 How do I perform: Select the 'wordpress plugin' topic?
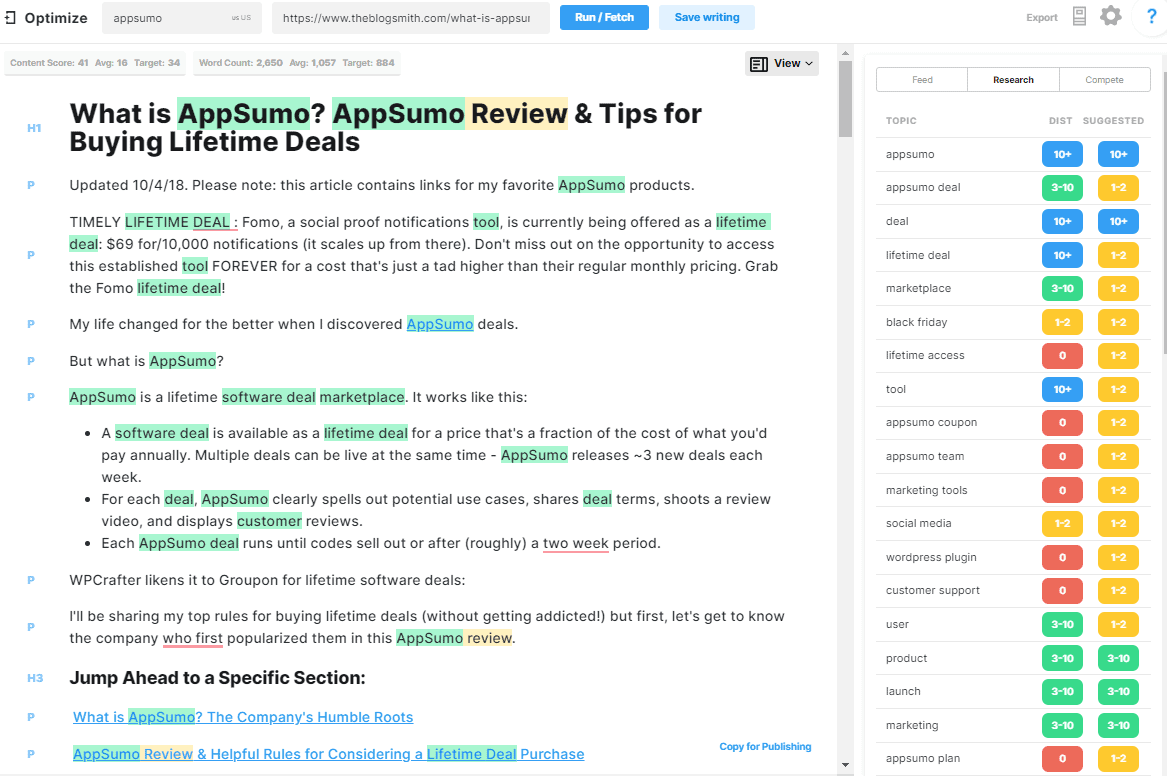[1013, 557]
